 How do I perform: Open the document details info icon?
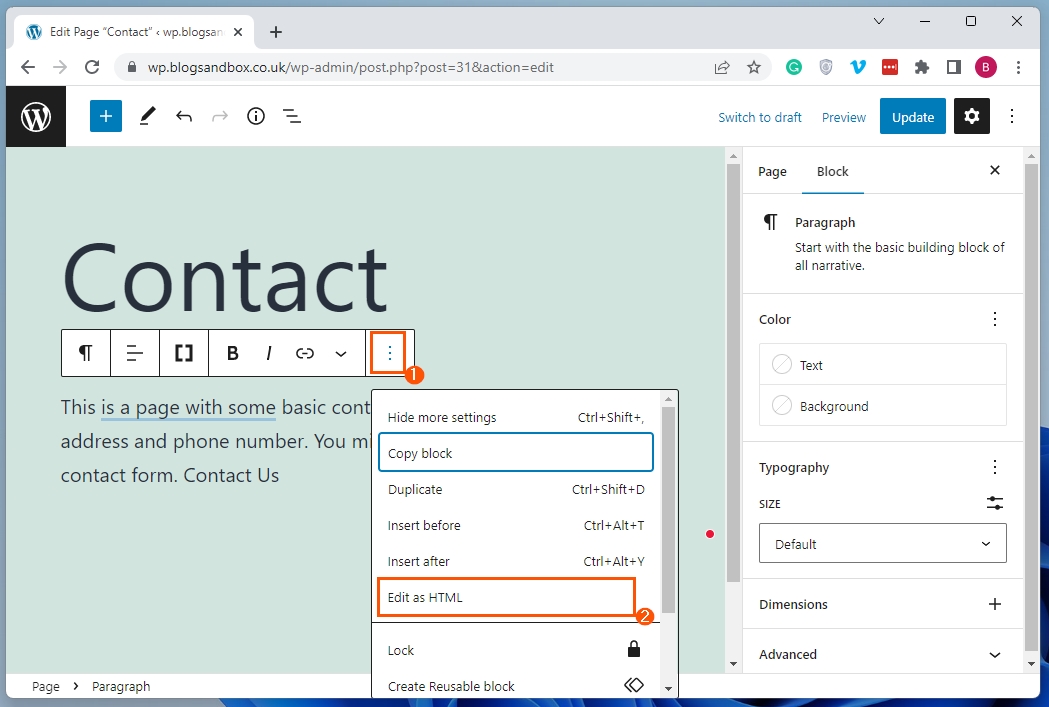click(x=256, y=116)
